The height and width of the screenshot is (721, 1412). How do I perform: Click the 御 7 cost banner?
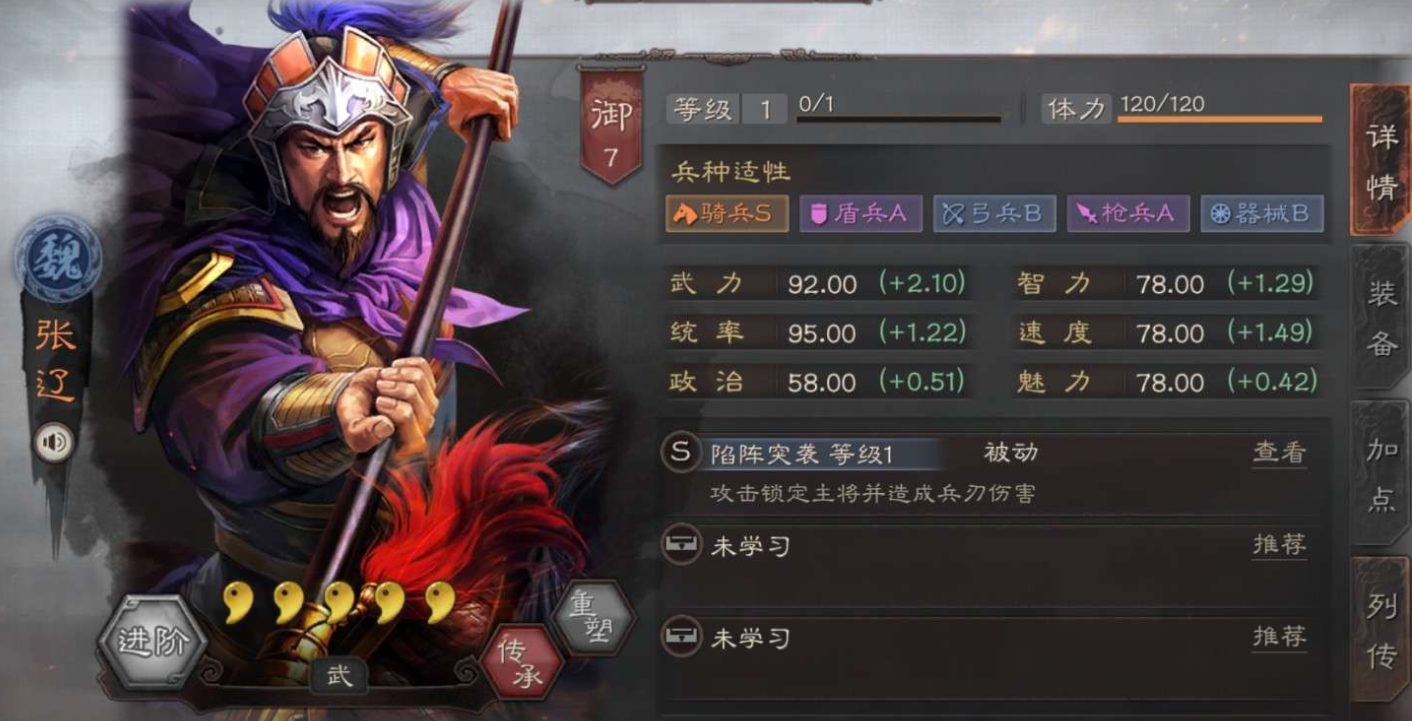tap(611, 127)
